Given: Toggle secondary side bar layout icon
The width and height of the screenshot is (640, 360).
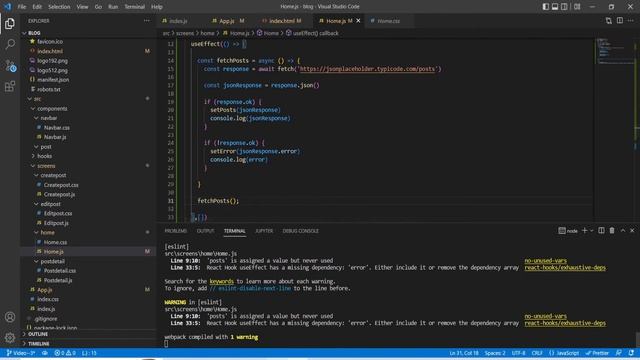Looking at the screenshot, I should [564, 7].
